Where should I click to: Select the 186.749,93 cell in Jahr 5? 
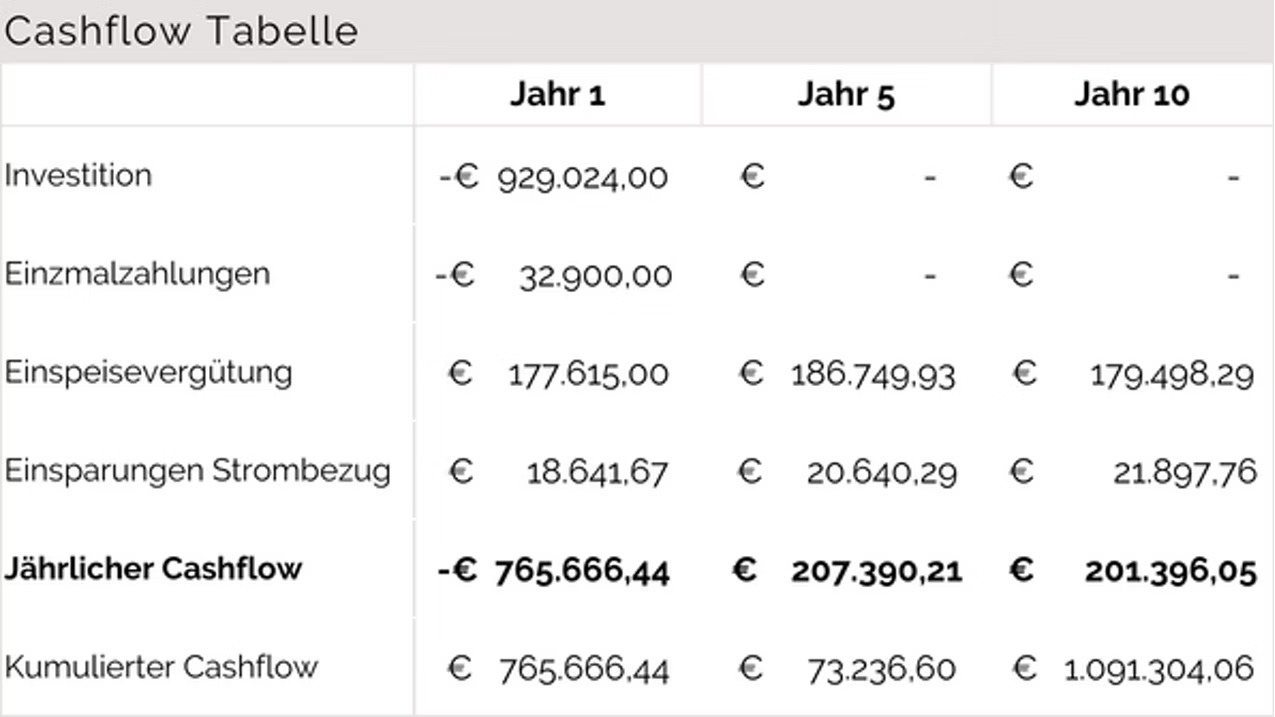coord(873,375)
